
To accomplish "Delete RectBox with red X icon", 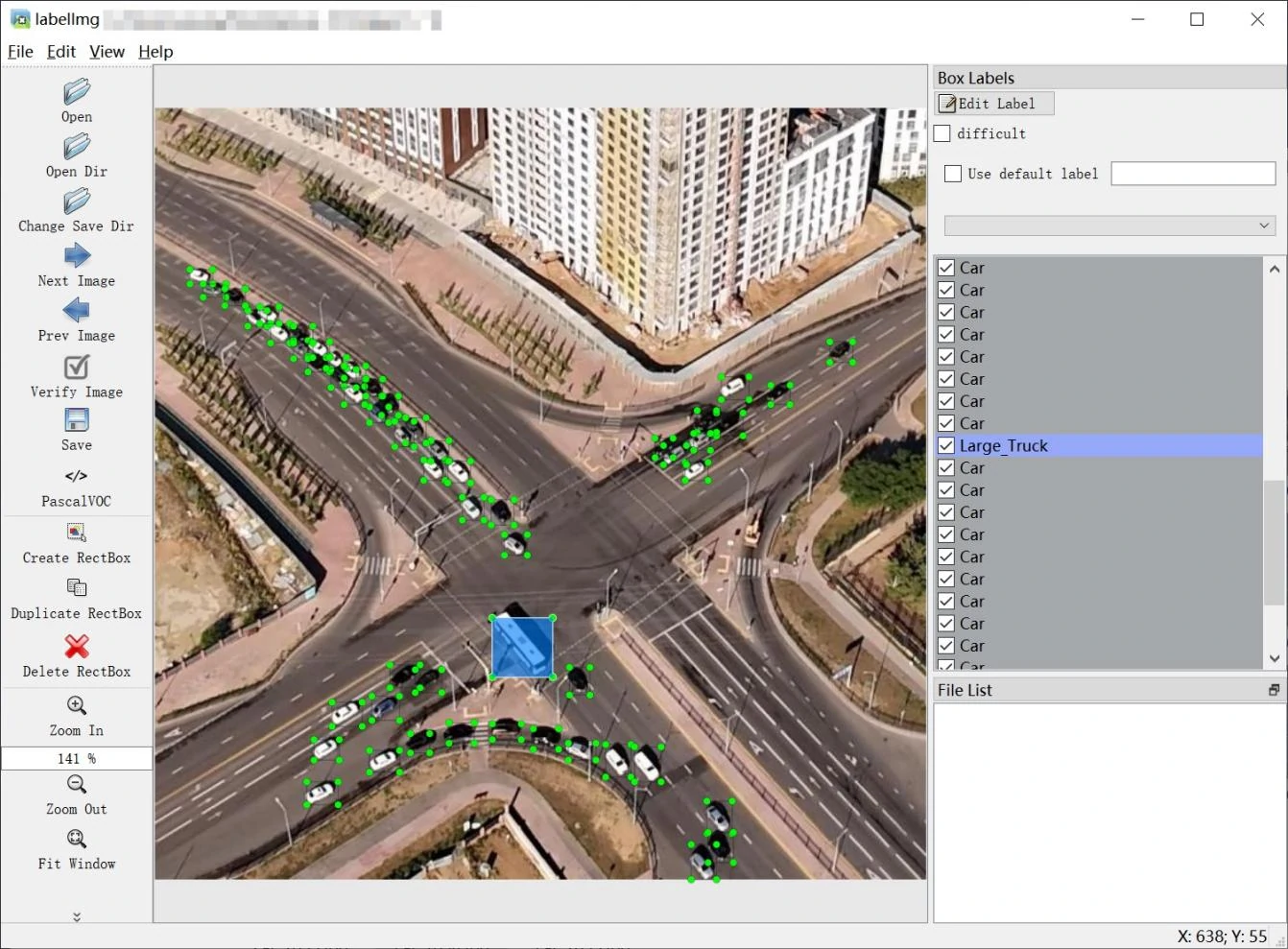I will pyautogui.click(x=77, y=646).
